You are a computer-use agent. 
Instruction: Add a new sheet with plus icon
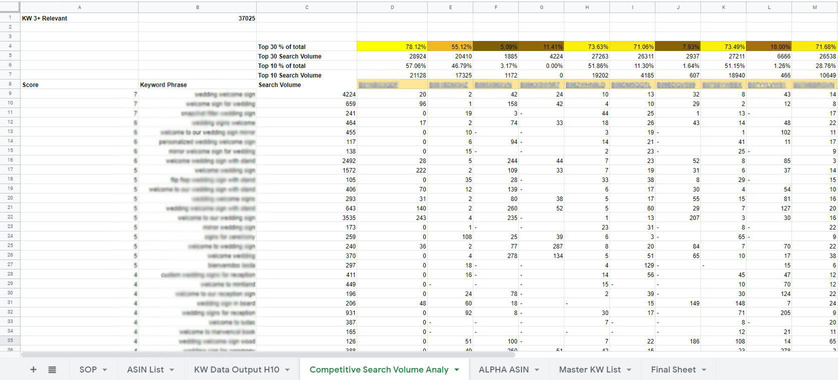click(33, 369)
